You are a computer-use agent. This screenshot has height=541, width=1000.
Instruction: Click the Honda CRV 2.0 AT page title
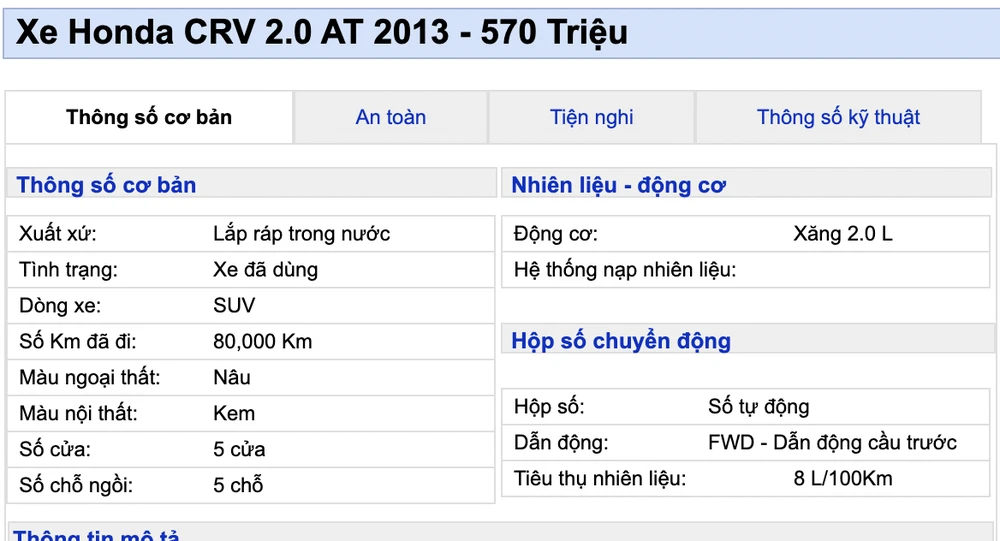pos(322,32)
